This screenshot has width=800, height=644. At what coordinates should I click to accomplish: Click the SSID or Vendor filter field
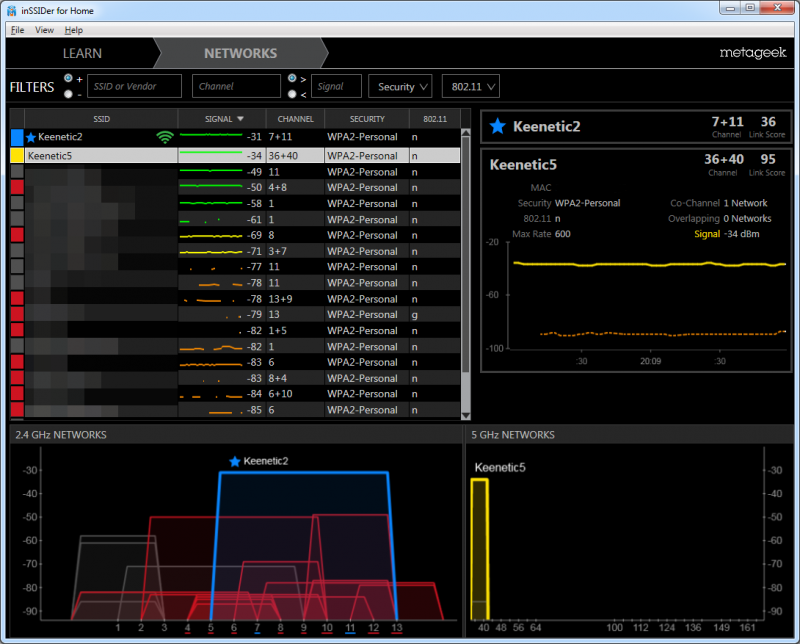pyautogui.click(x=134, y=87)
